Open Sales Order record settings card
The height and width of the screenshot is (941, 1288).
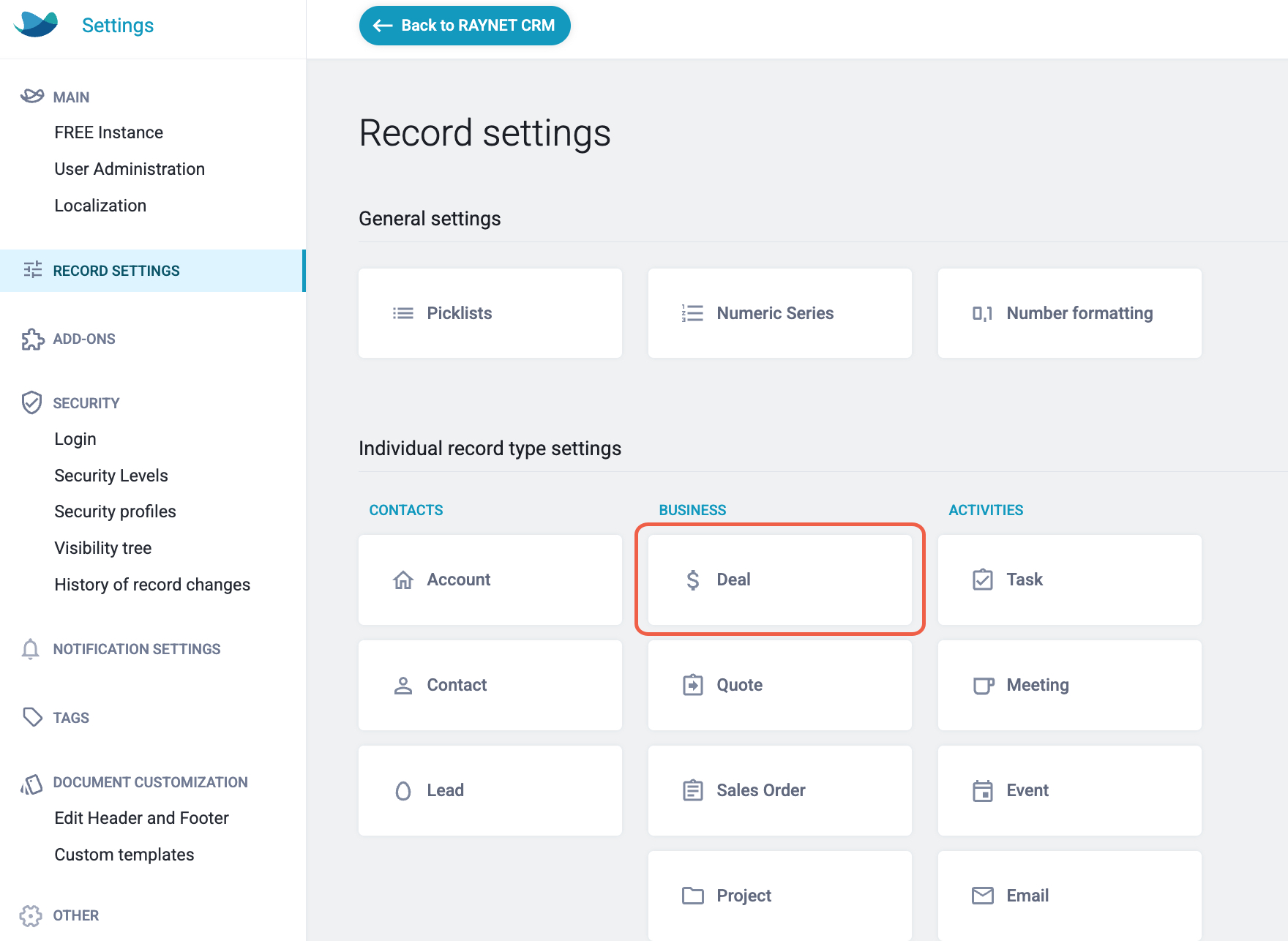pyautogui.click(x=780, y=790)
